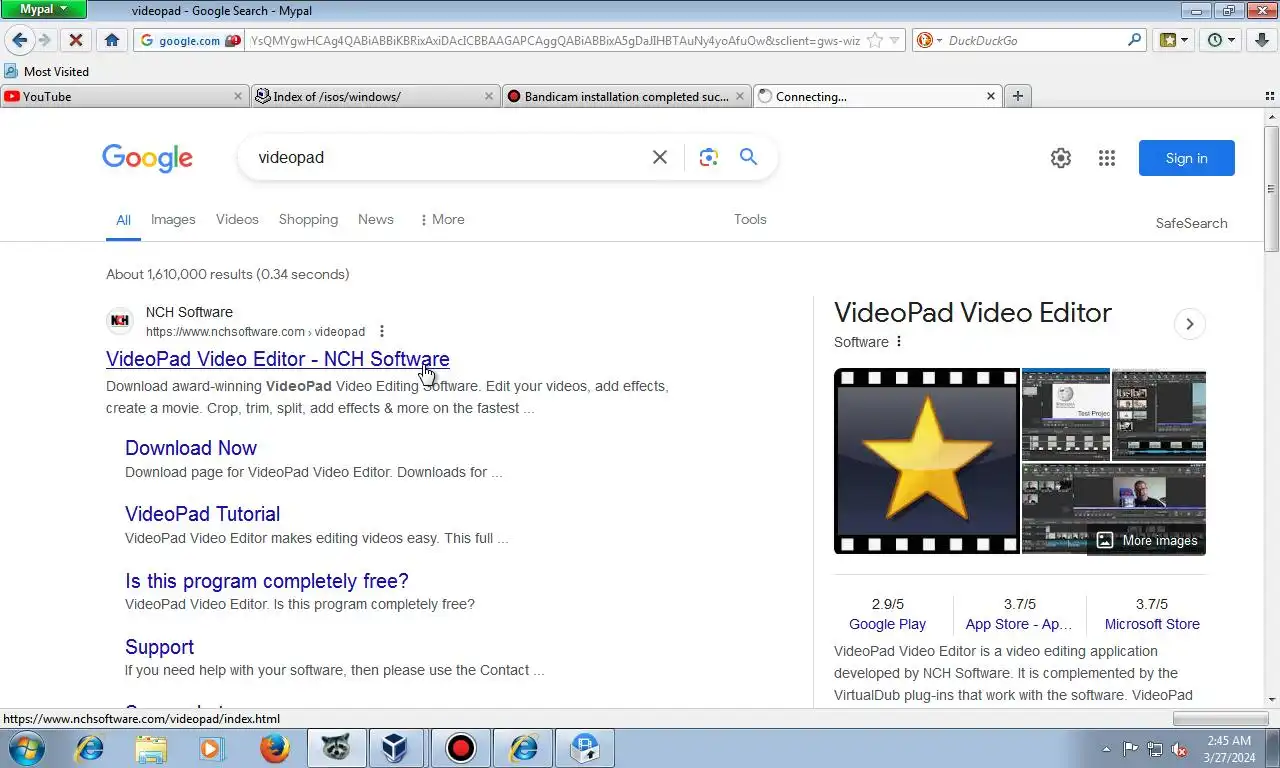Screen dimensions: 1280x768
Task: Open Google quick settings gear
Action: 1061,158
